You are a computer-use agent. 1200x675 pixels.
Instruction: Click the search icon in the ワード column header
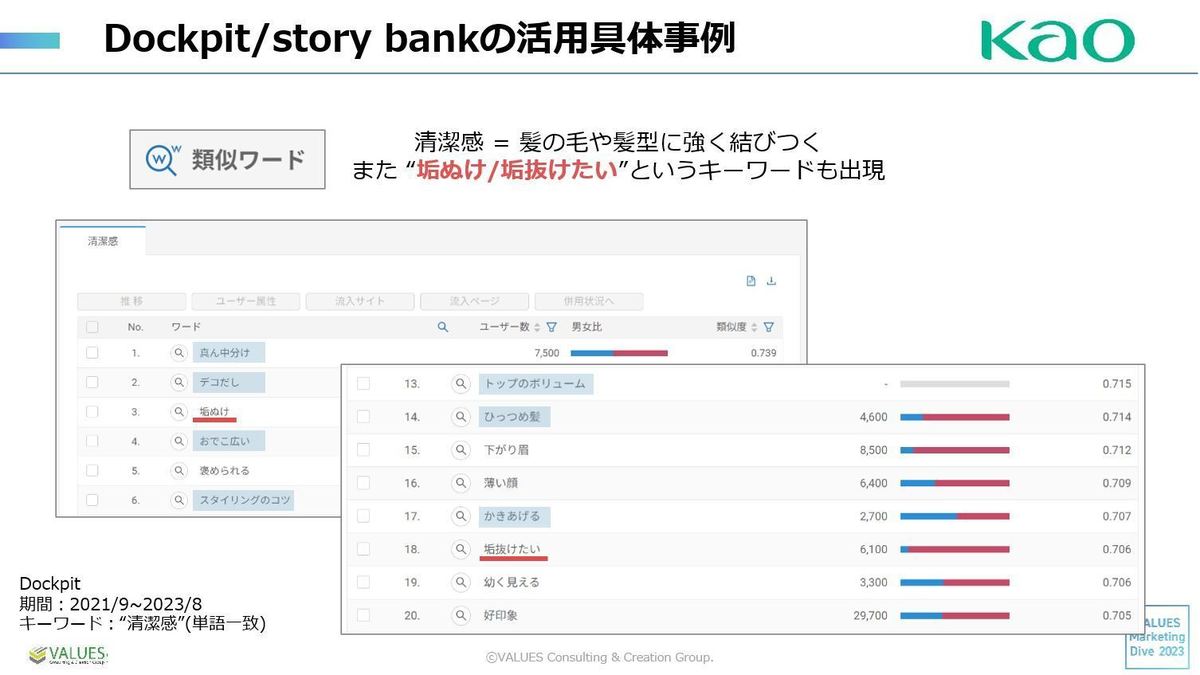click(x=443, y=327)
